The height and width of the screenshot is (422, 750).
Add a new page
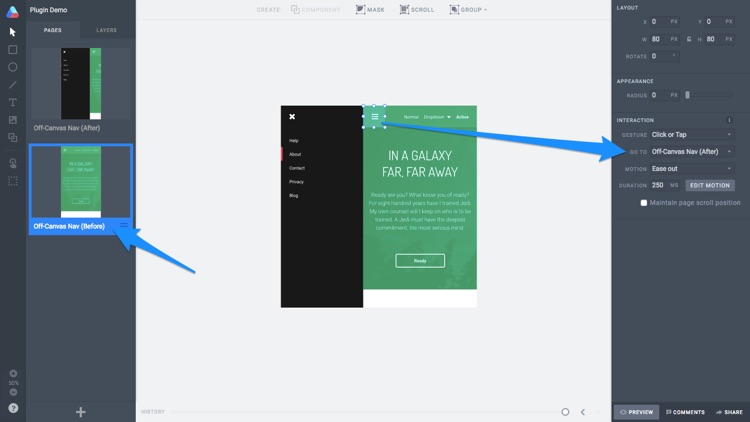(80, 412)
